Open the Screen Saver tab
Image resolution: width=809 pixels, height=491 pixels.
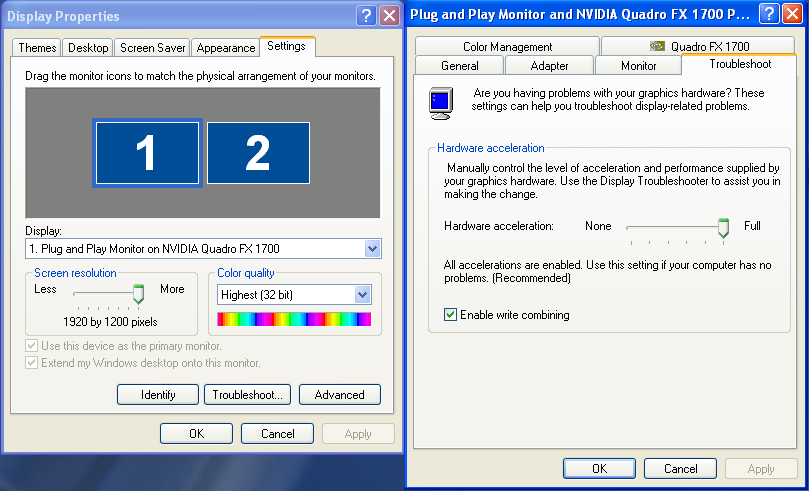point(152,48)
